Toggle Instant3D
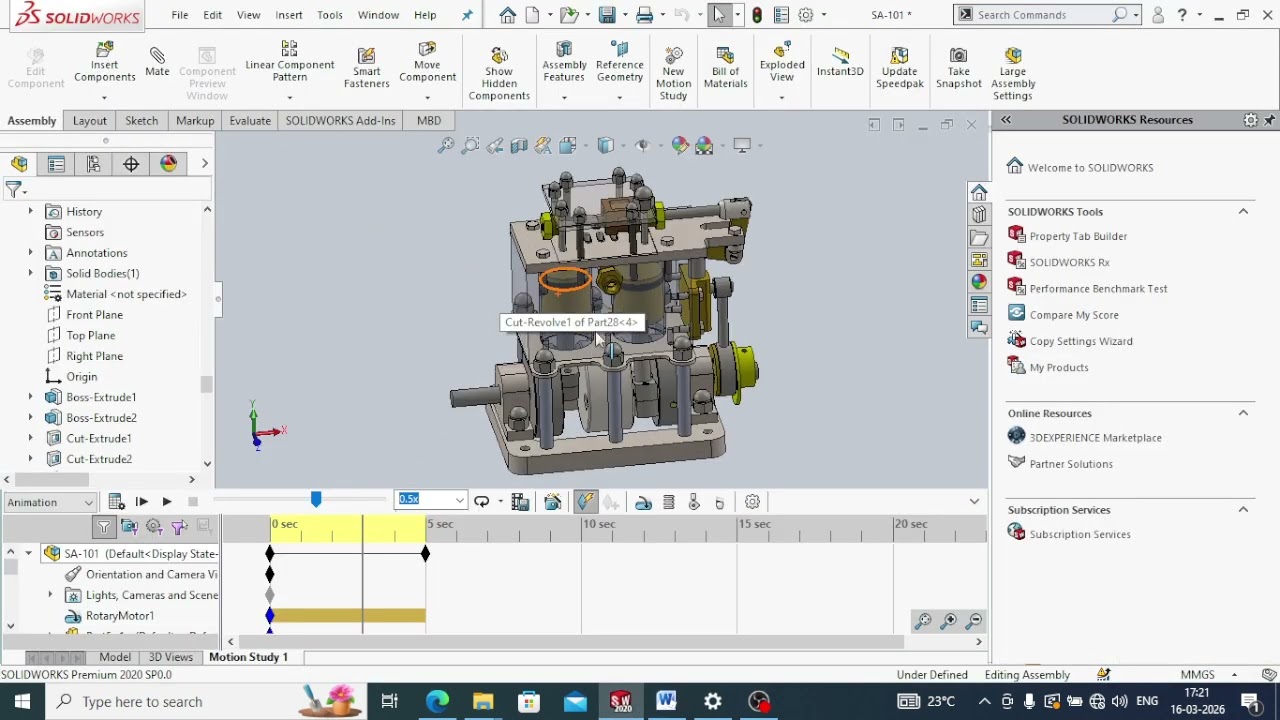The width and height of the screenshot is (1280, 720). click(x=840, y=62)
